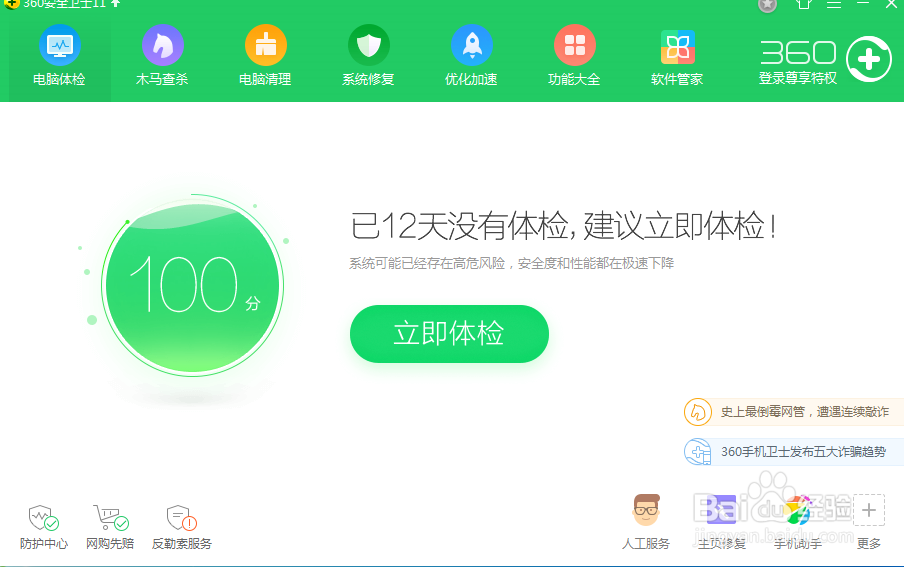Viewport: 904px width, 567px height.
Task: Open the 系统修复 system repair tab
Action: [368, 57]
